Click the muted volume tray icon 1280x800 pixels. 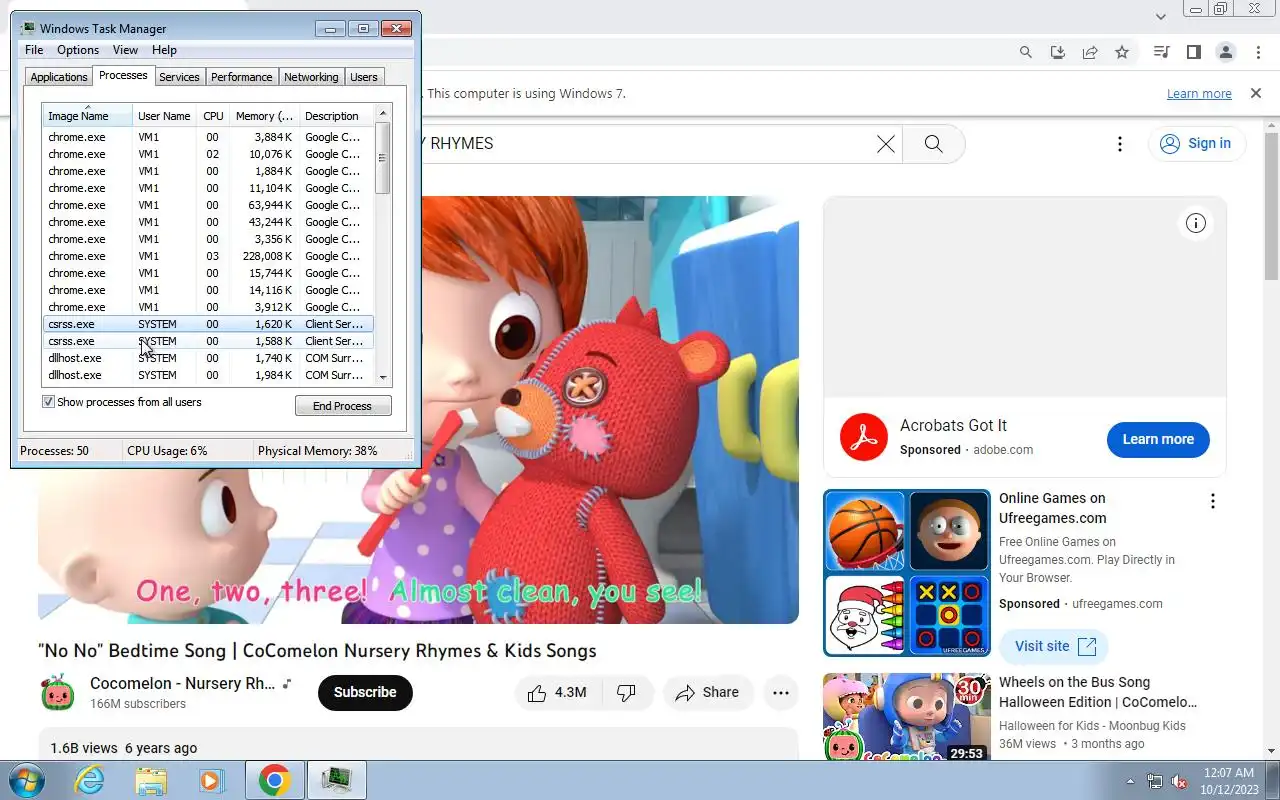[1179, 781]
